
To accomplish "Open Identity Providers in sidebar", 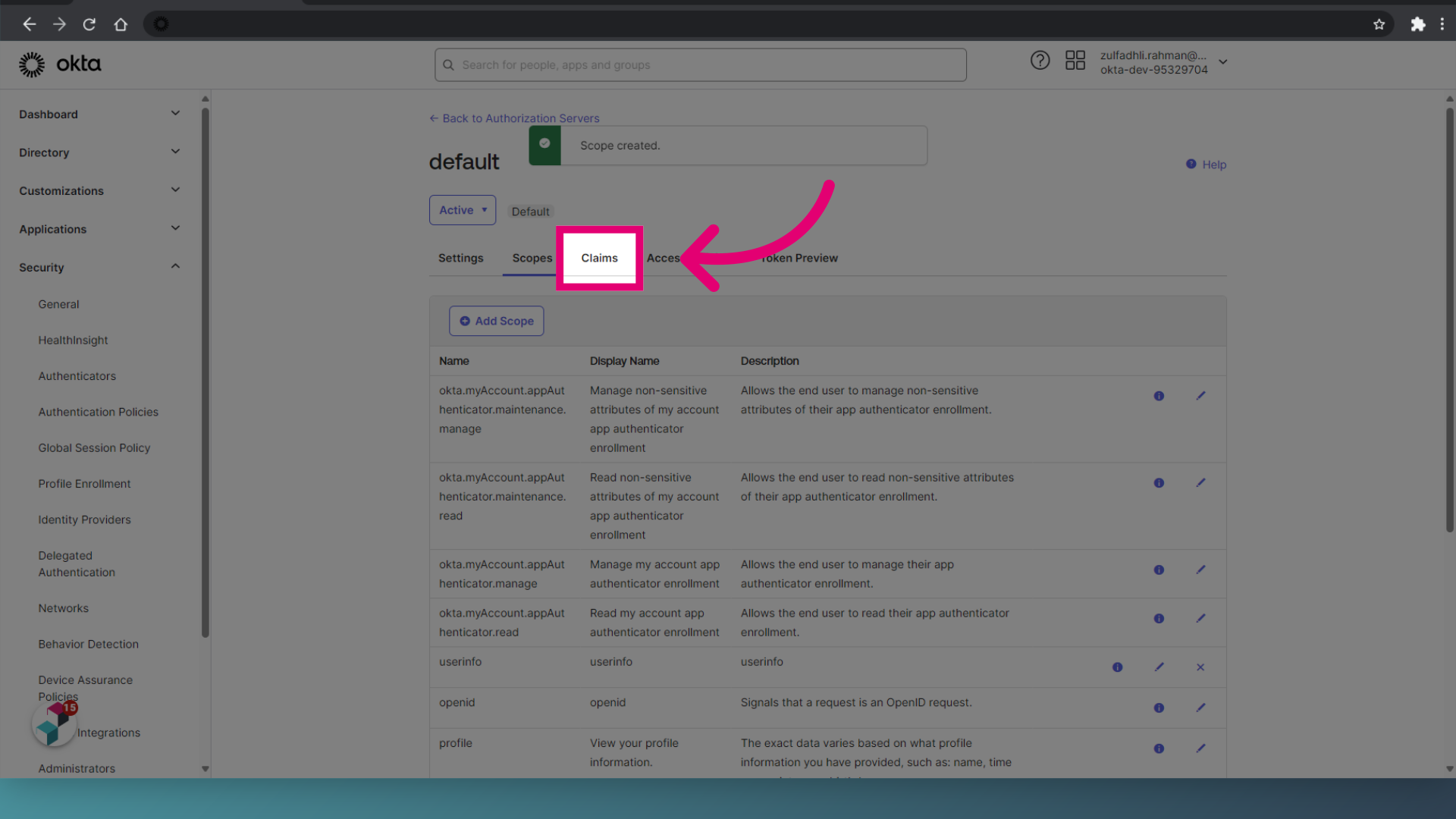I will click(84, 519).
